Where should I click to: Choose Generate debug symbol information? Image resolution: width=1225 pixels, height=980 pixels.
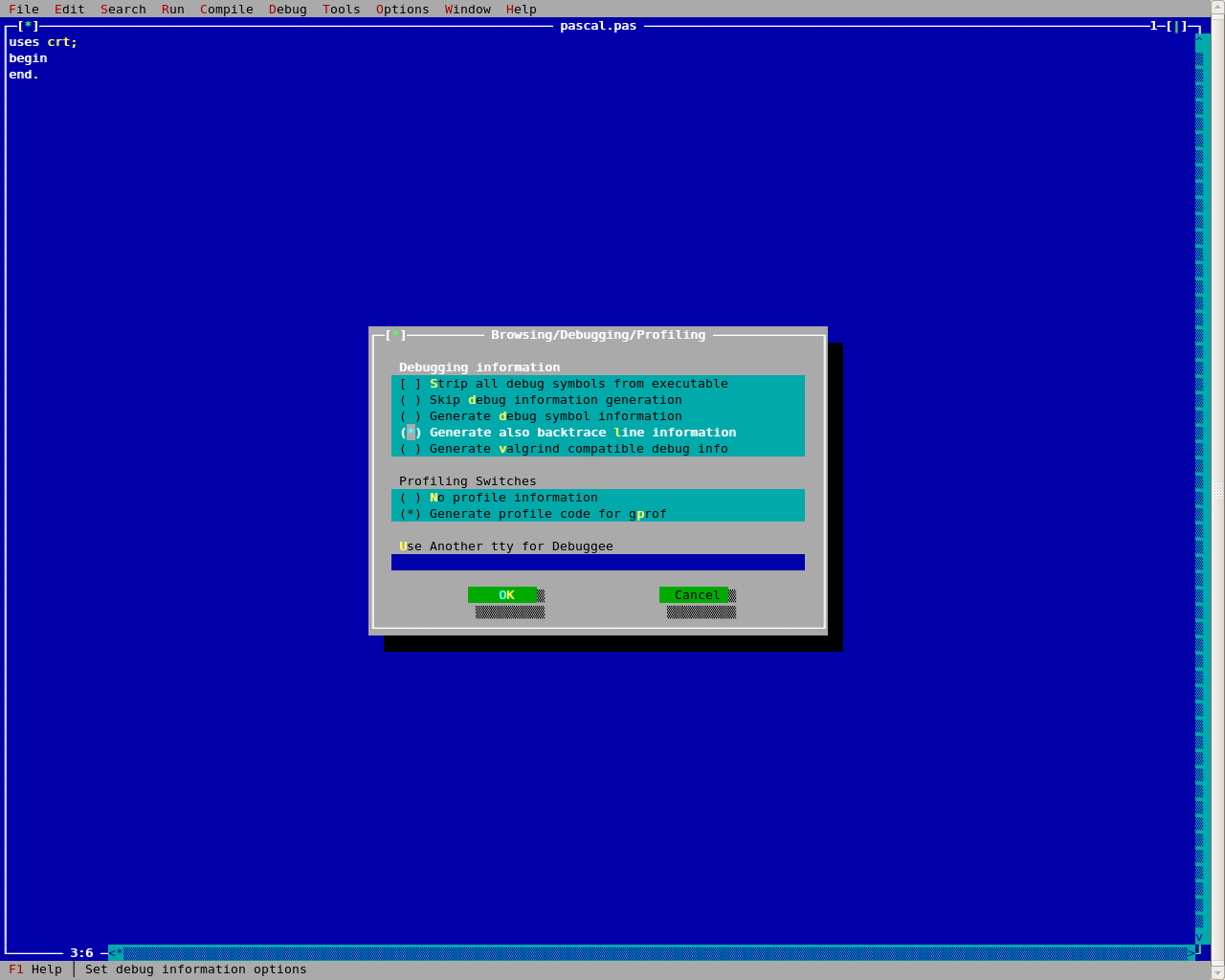tap(411, 416)
